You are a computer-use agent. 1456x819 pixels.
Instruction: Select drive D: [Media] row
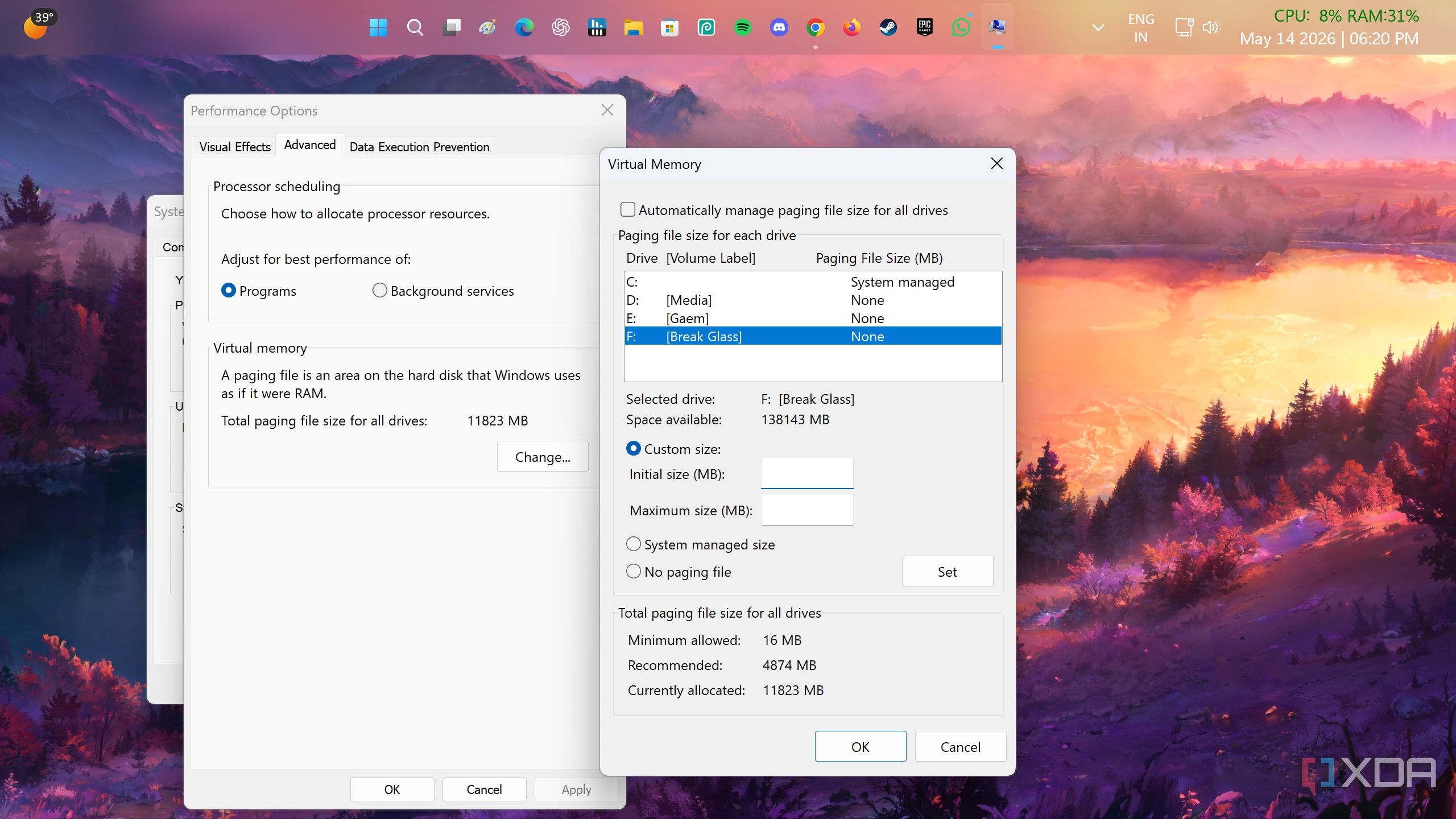[x=813, y=300]
